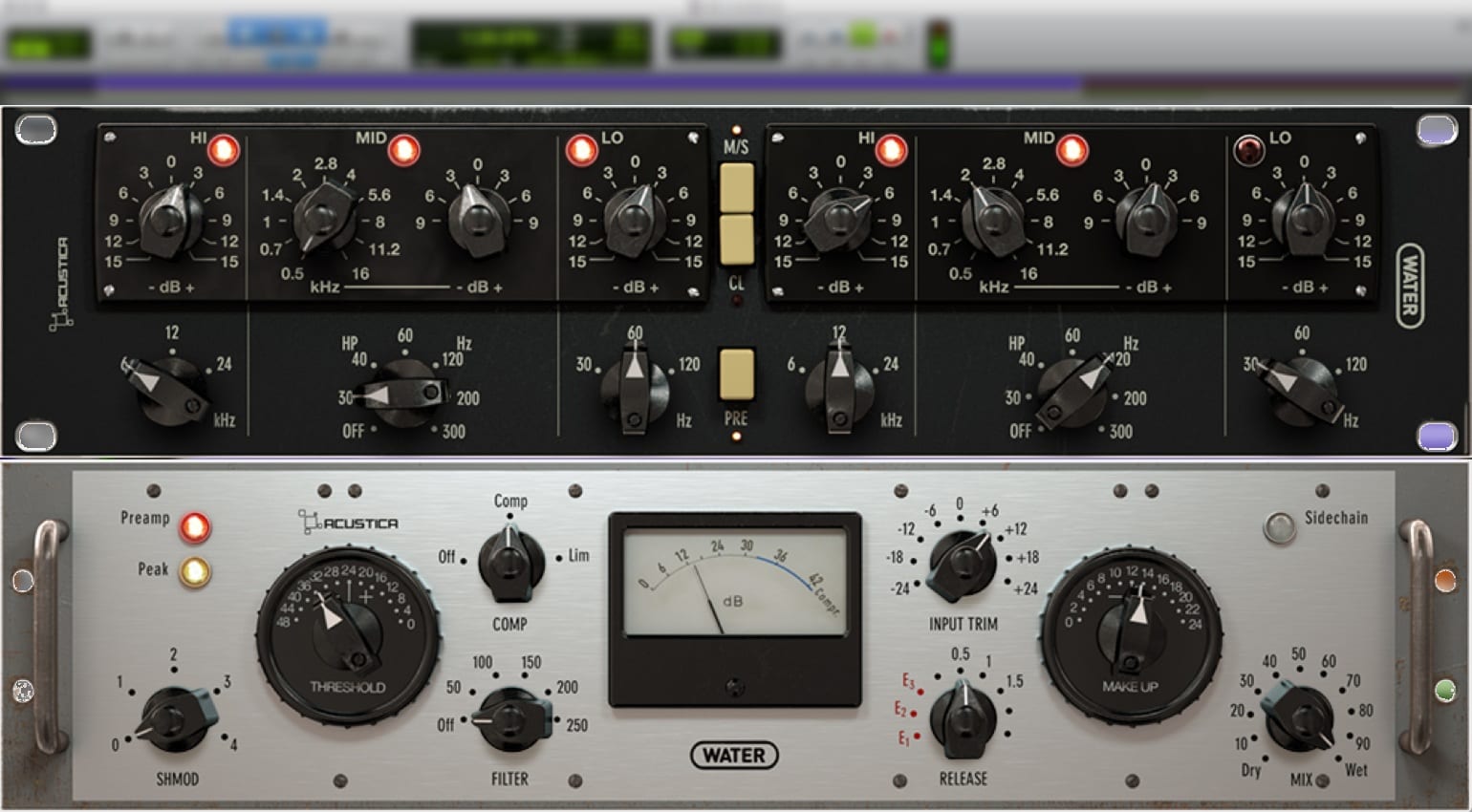Toggle the right channel MID band LED
The height and width of the screenshot is (812, 1472).
pyautogui.click(x=1072, y=150)
